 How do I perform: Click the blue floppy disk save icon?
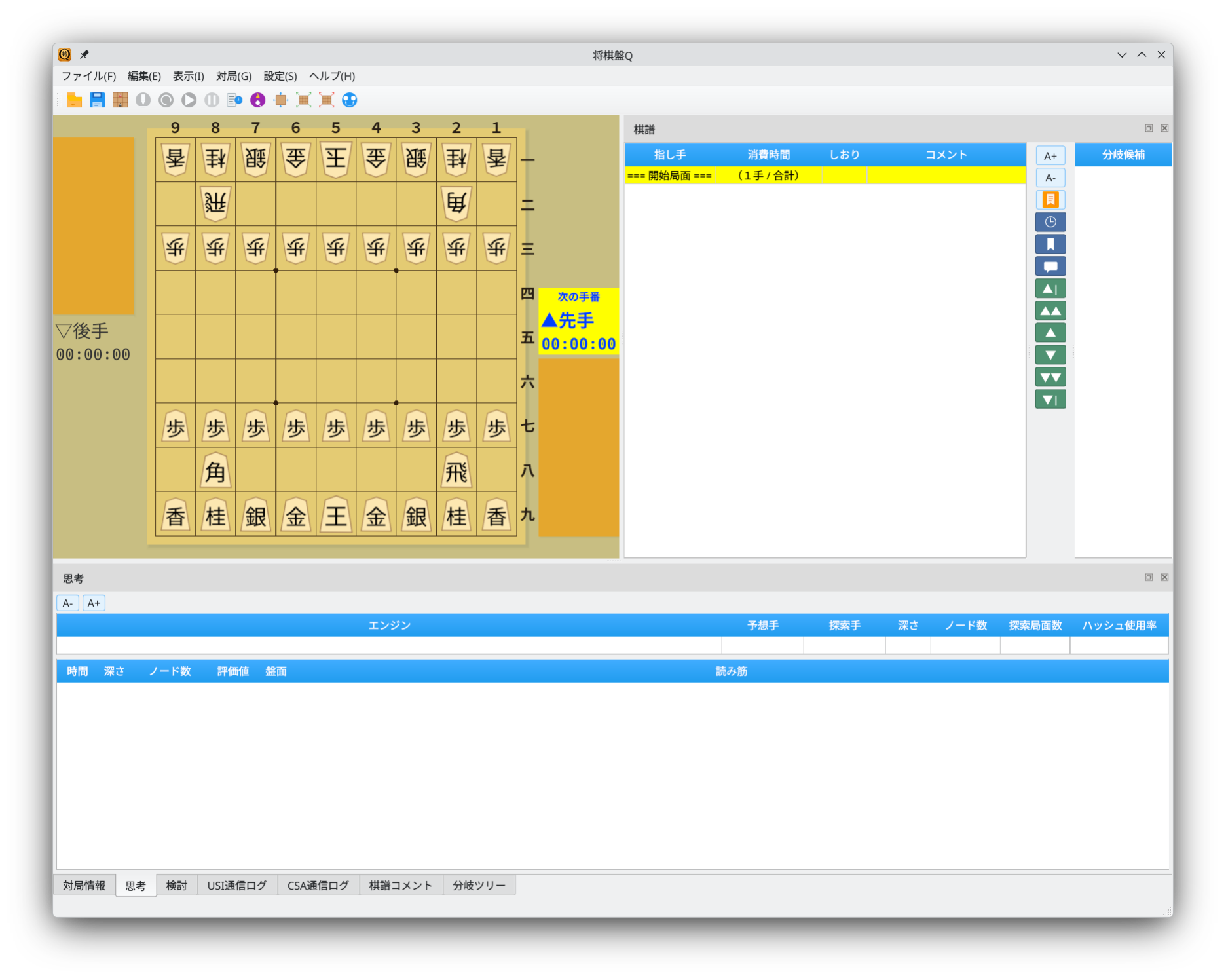(97, 100)
